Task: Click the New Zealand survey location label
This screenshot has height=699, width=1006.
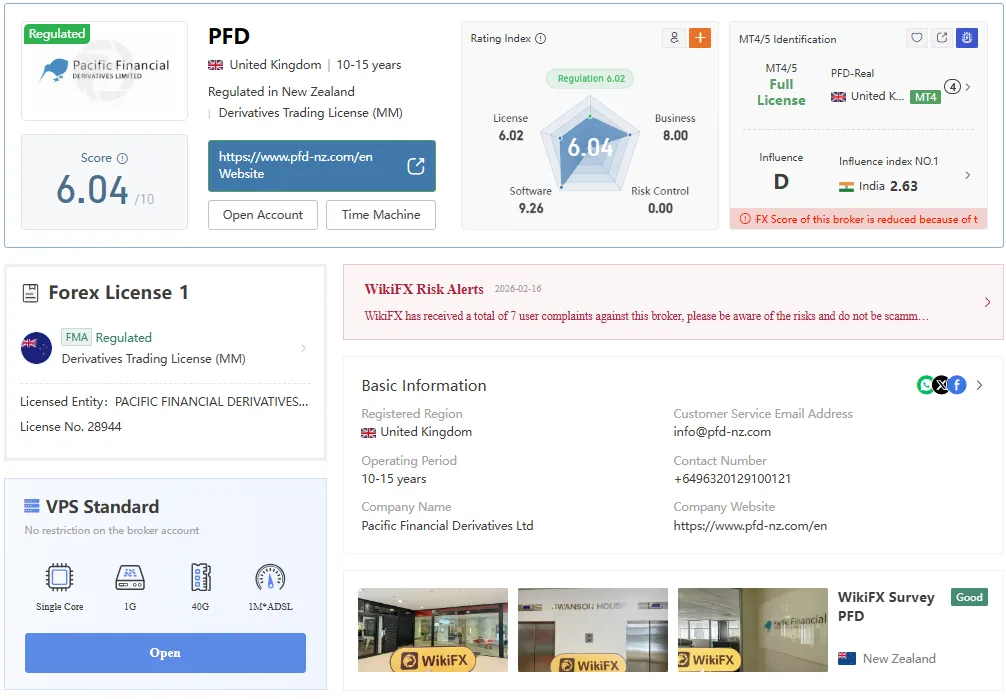Action: tap(899, 659)
